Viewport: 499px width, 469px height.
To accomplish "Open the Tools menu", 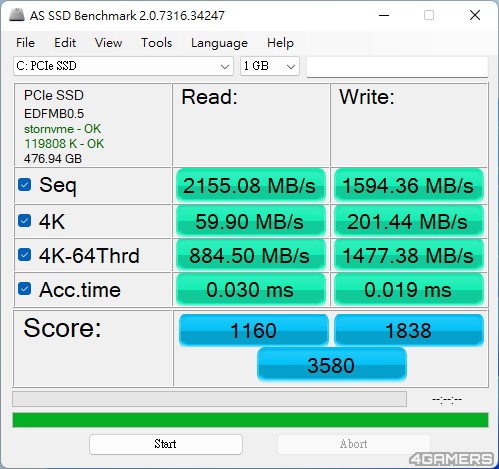I will (156, 43).
